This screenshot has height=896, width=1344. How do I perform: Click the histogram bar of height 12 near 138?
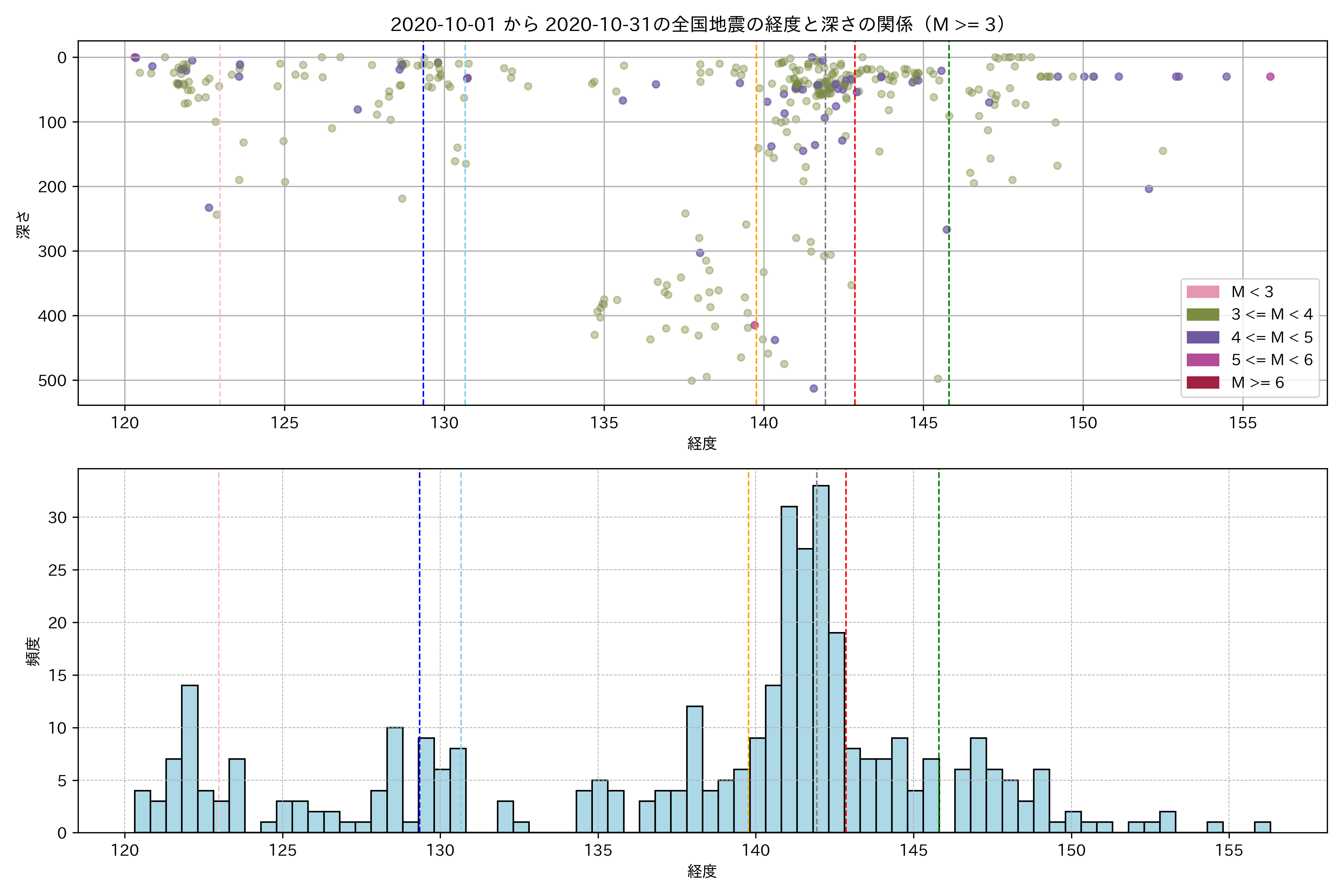[694, 769]
